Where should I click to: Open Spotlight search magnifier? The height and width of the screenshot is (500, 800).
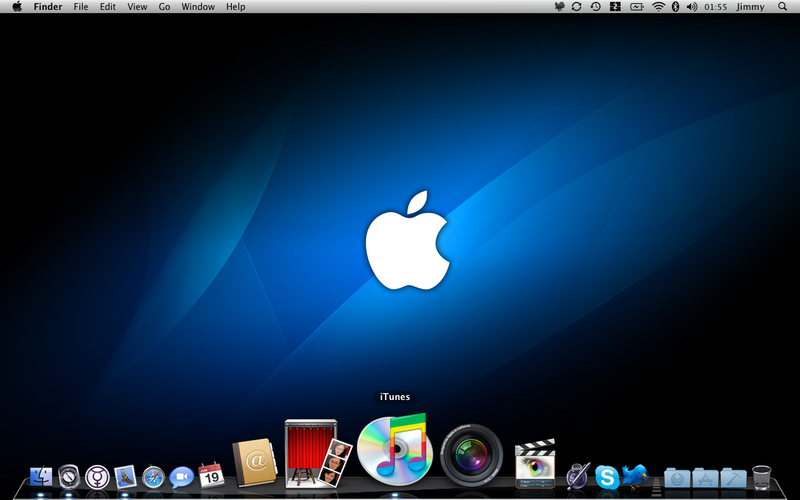pos(783,7)
